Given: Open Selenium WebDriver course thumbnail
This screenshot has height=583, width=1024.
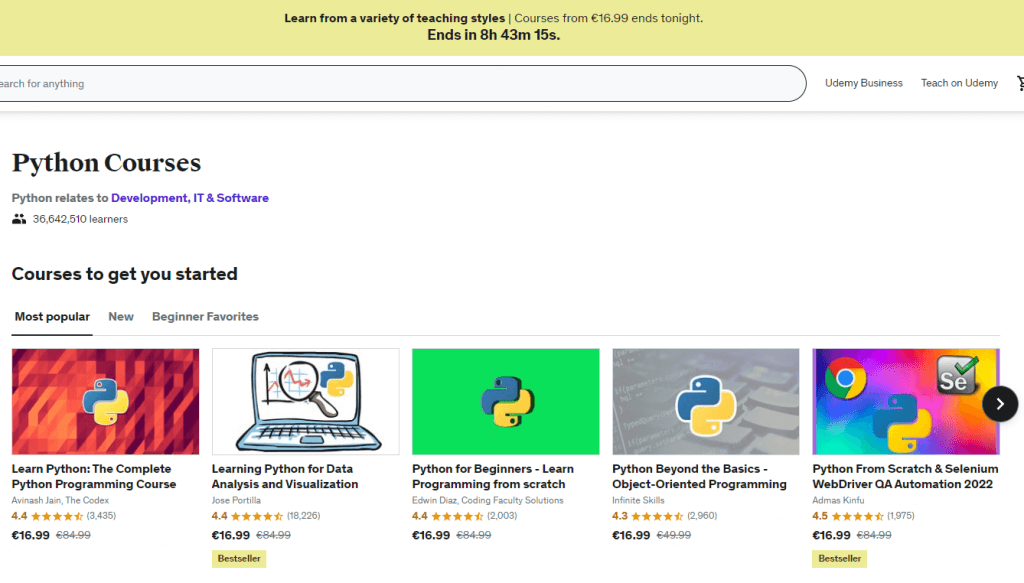Looking at the screenshot, I should (906, 402).
